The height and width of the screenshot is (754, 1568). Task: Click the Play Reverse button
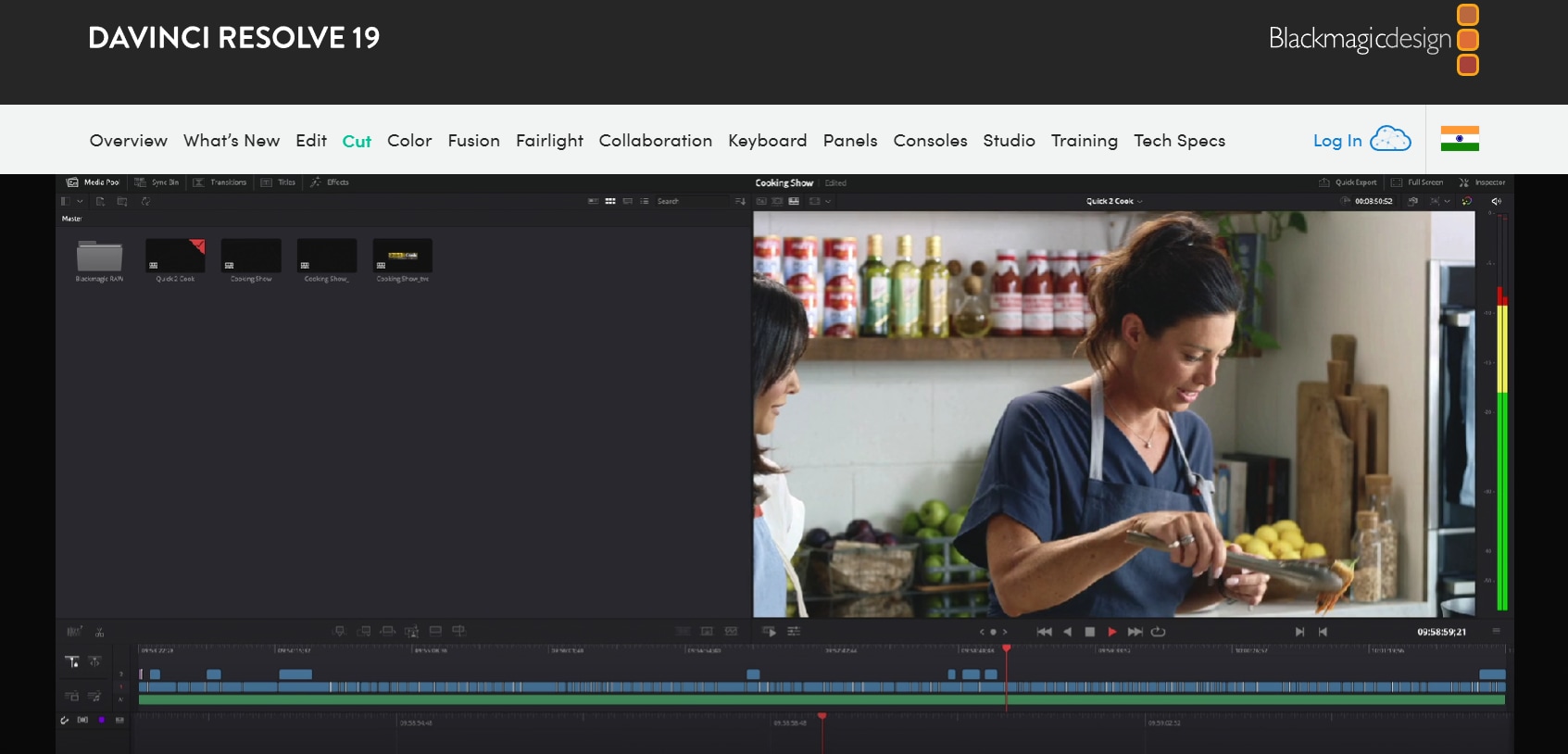click(1067, 632)
